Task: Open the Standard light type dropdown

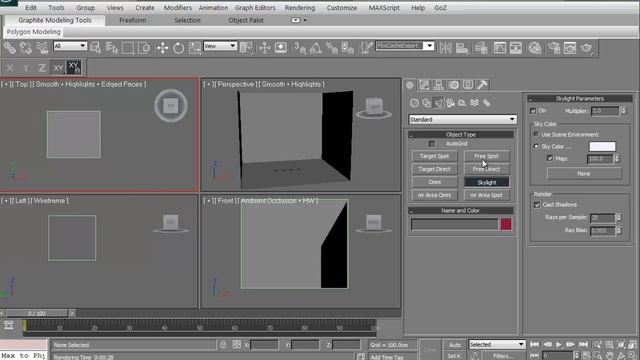Action: (462, 119)
